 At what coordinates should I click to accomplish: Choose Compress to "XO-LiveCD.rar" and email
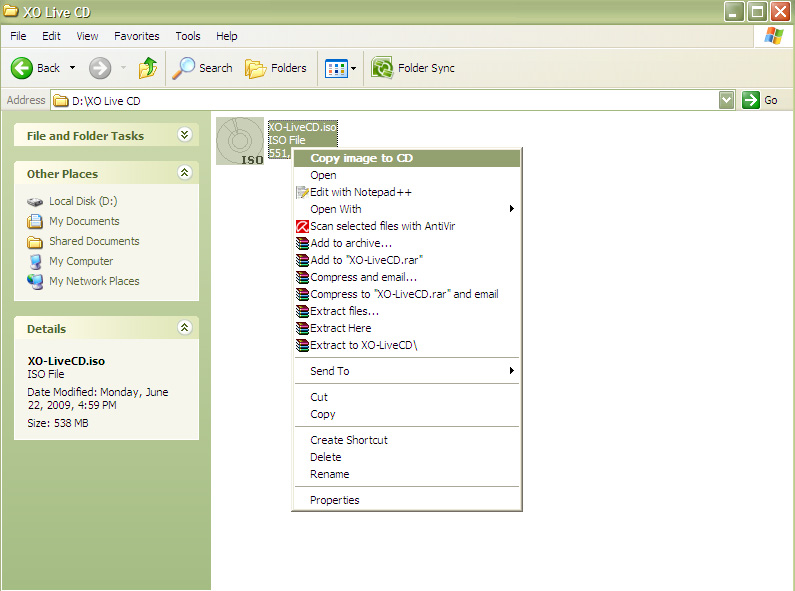pos(407,294)
